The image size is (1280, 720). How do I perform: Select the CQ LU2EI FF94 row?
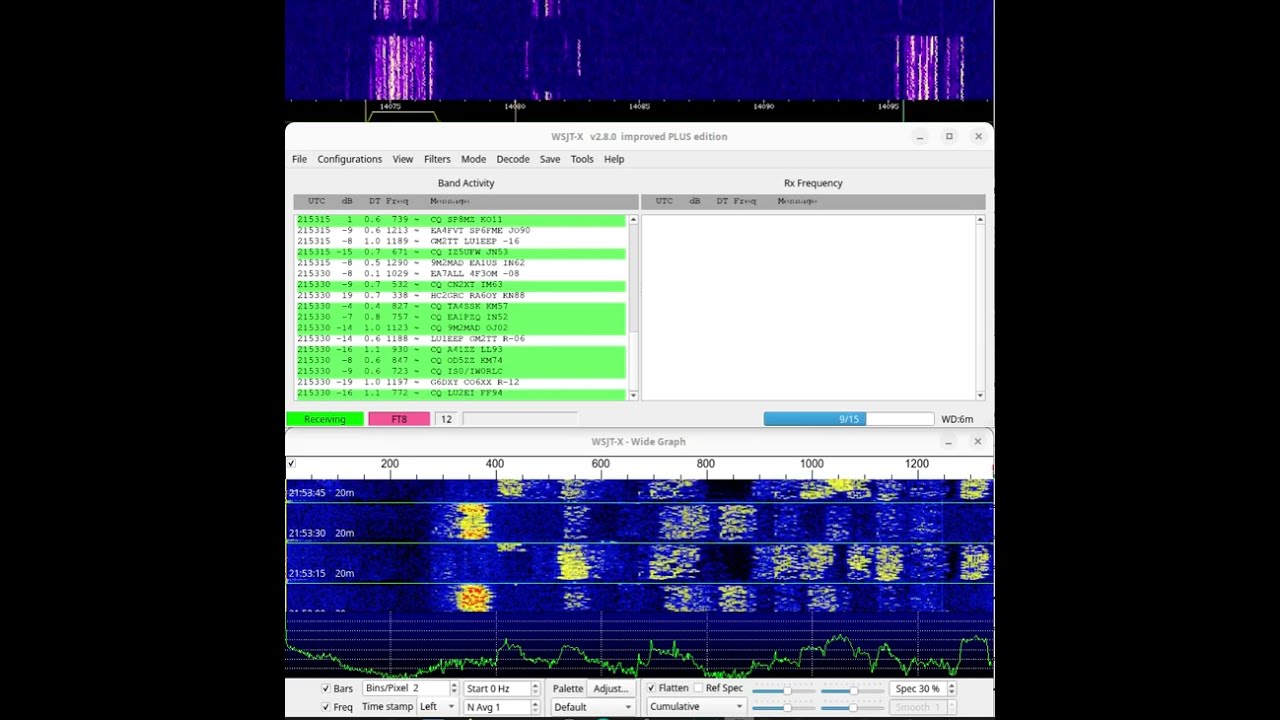(461, 393)
